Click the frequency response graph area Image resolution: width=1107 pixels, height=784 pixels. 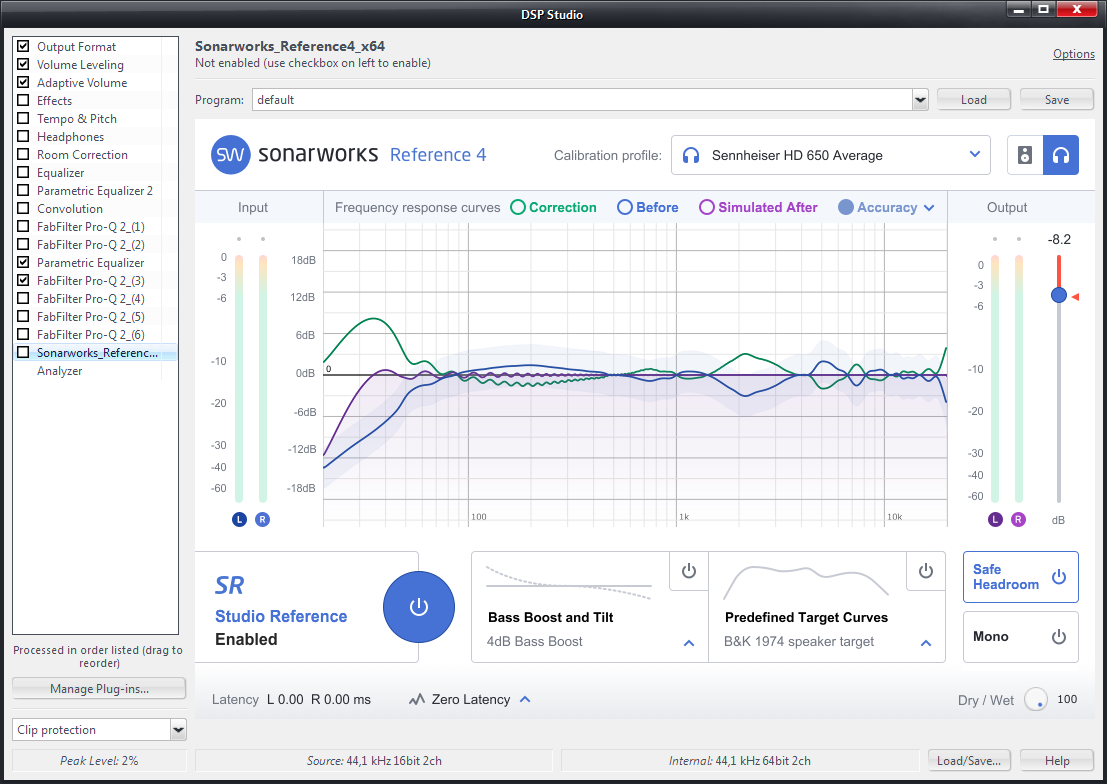[635, 374]
